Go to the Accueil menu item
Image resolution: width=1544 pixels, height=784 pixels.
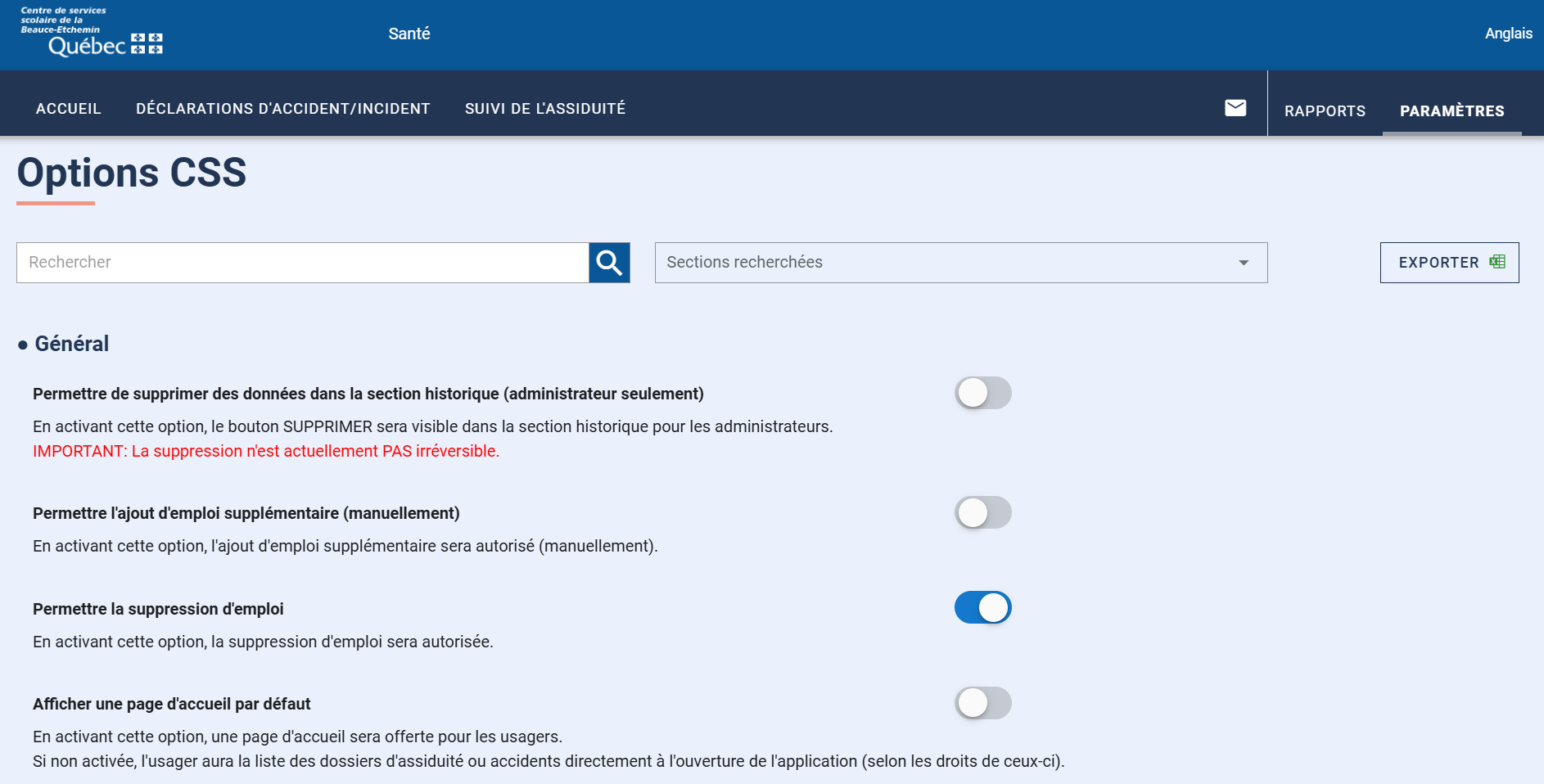(x=69, y=109)
